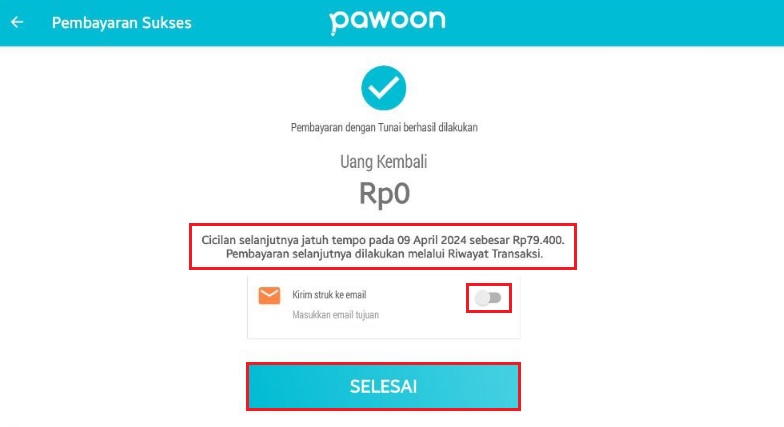
Task: Go back using the header arrow
Action: pyautogui.click(x=17, y=22)
